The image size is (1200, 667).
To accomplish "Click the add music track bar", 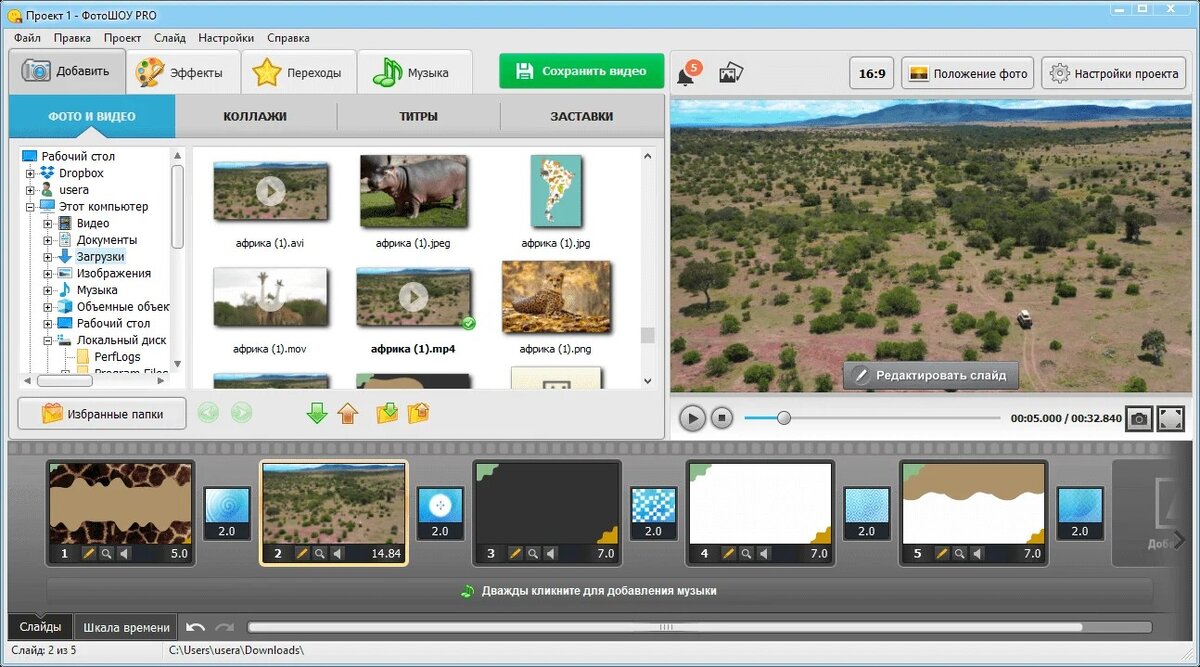I will [x=598, y=590].
